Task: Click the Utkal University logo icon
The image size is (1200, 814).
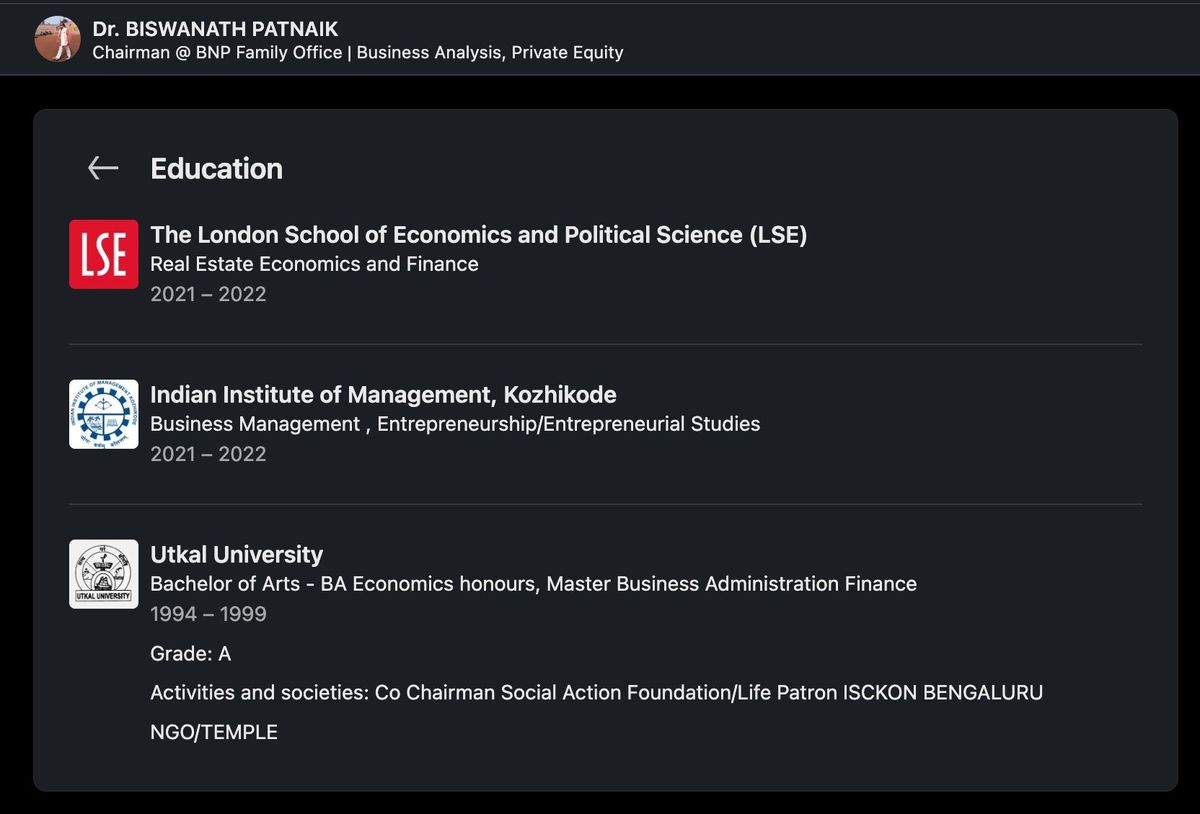Action: [103, 573]
